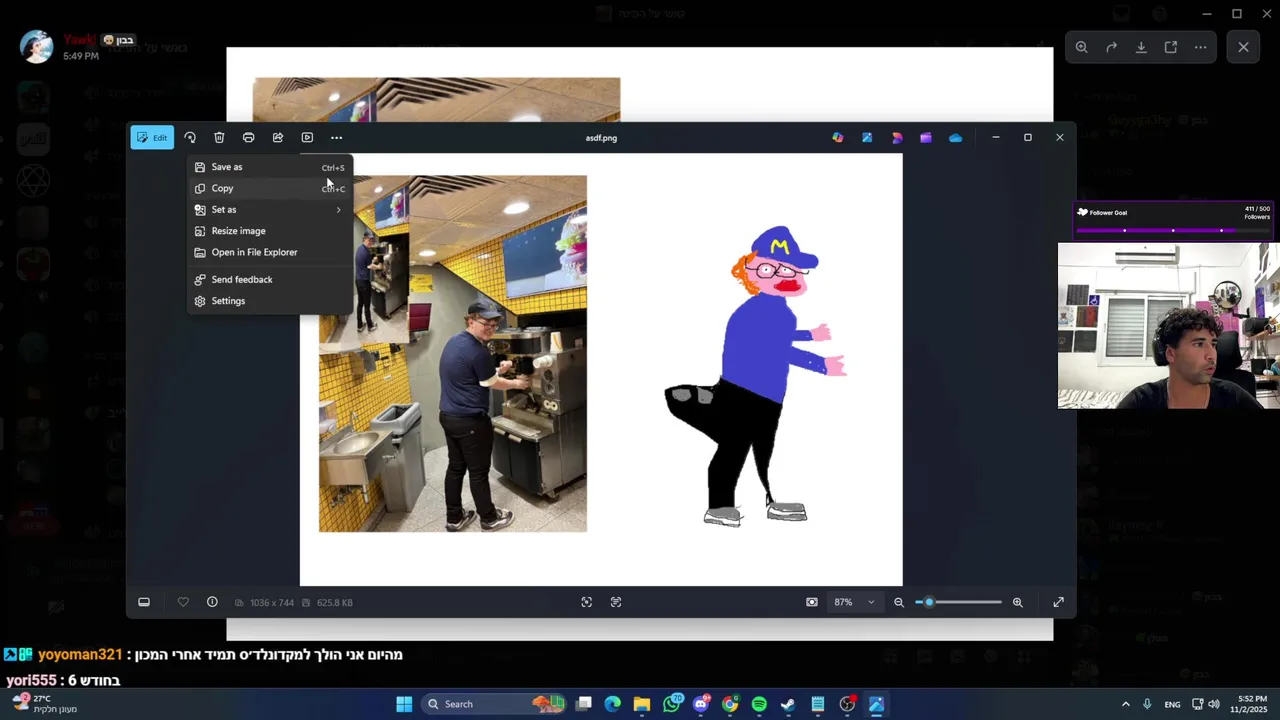This screenshot has height=720, width=1280.
Task: Mark image as favorite with heart icon
Action: [x=183, y=602]
